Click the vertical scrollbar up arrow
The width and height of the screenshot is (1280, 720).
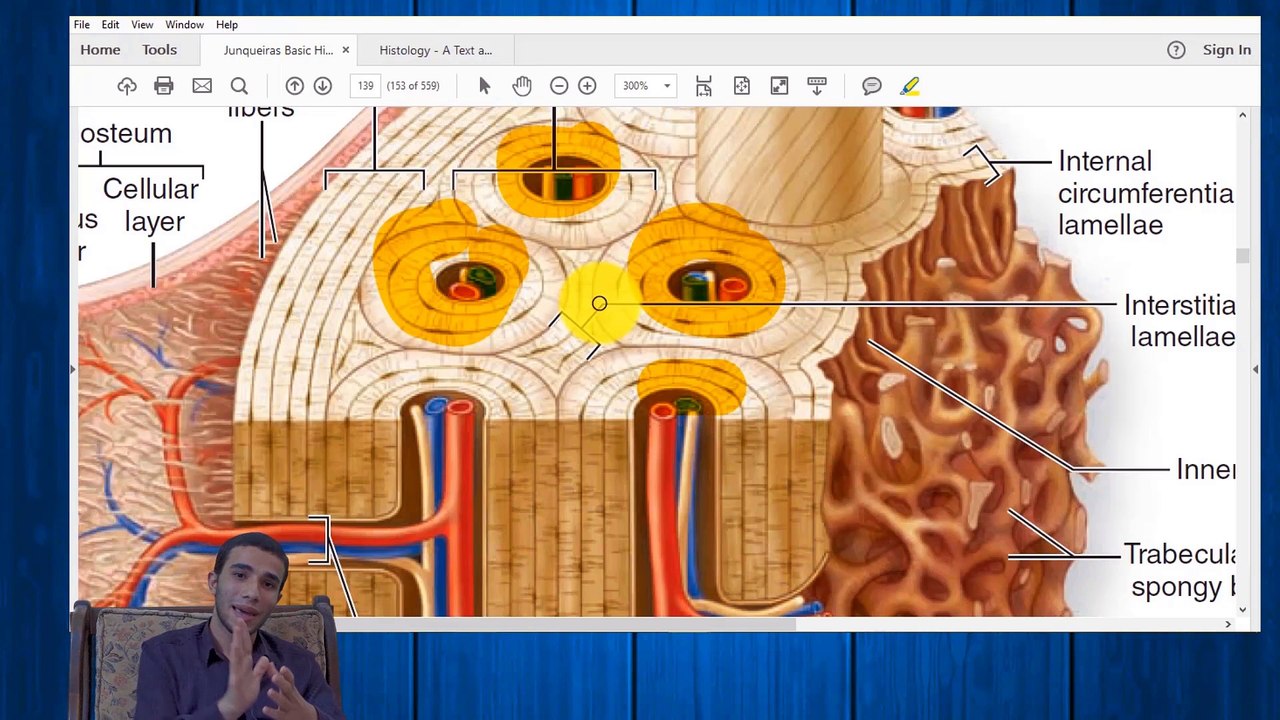point(1243,116)
